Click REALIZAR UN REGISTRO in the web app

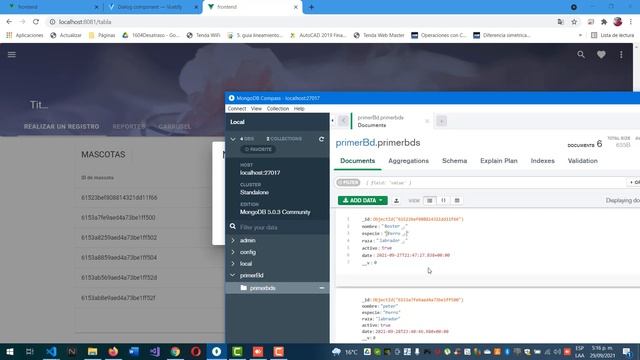[61, 127]
